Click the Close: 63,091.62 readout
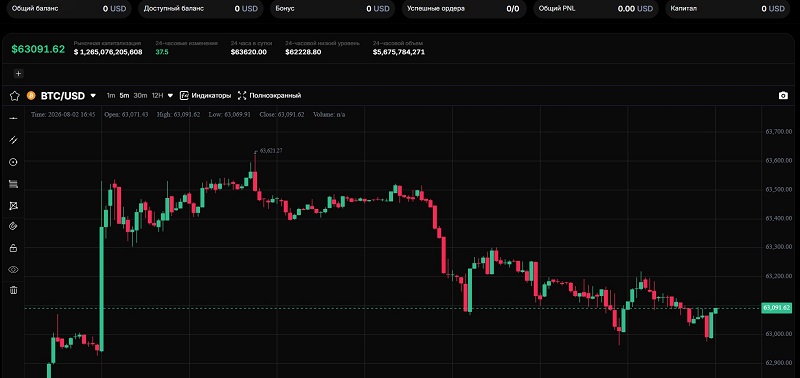800x378 pixels. point(282,114)
